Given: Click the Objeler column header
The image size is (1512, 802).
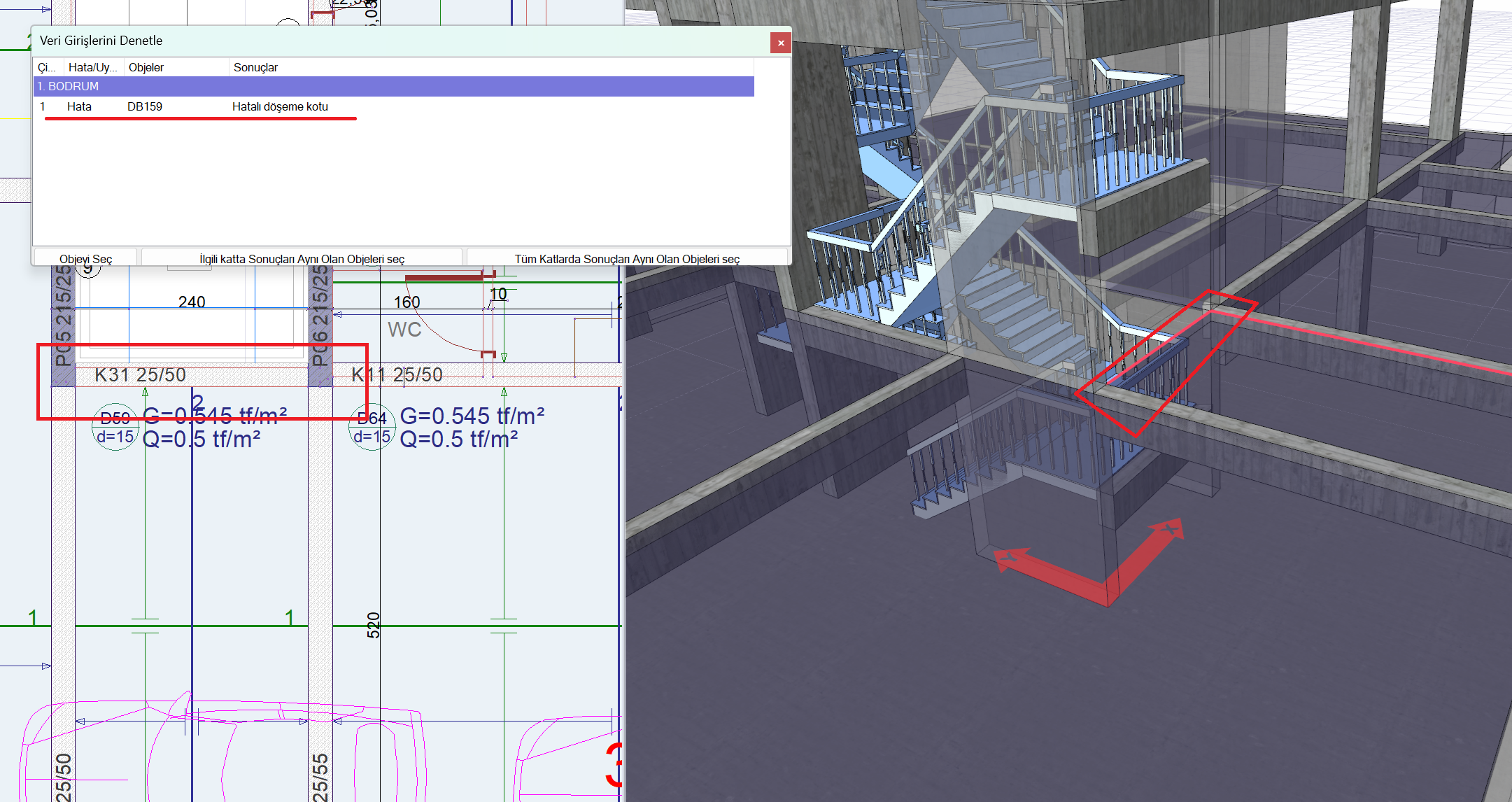Looking at the screenshot, I should point(146,67).
